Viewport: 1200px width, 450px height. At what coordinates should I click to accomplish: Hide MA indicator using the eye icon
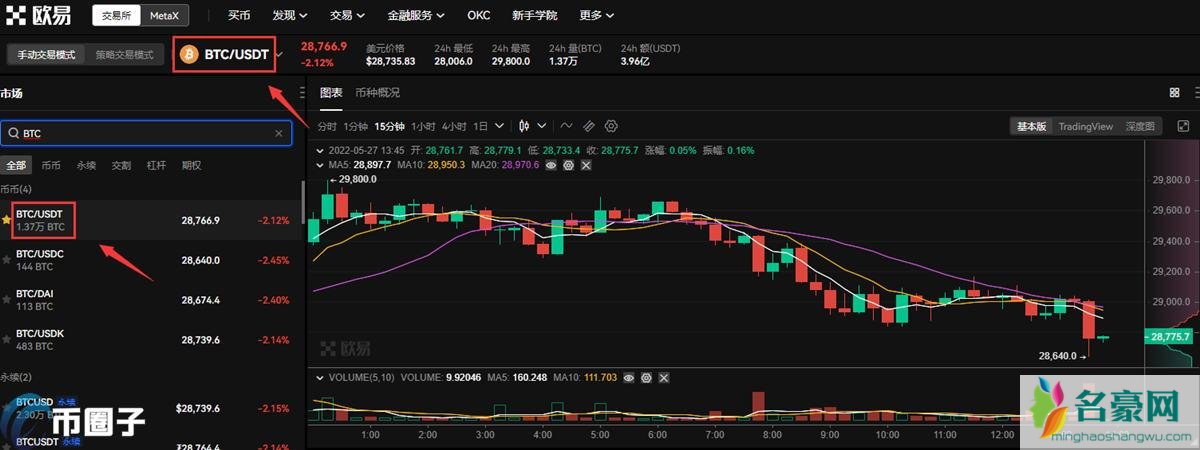tap(551, 165)
